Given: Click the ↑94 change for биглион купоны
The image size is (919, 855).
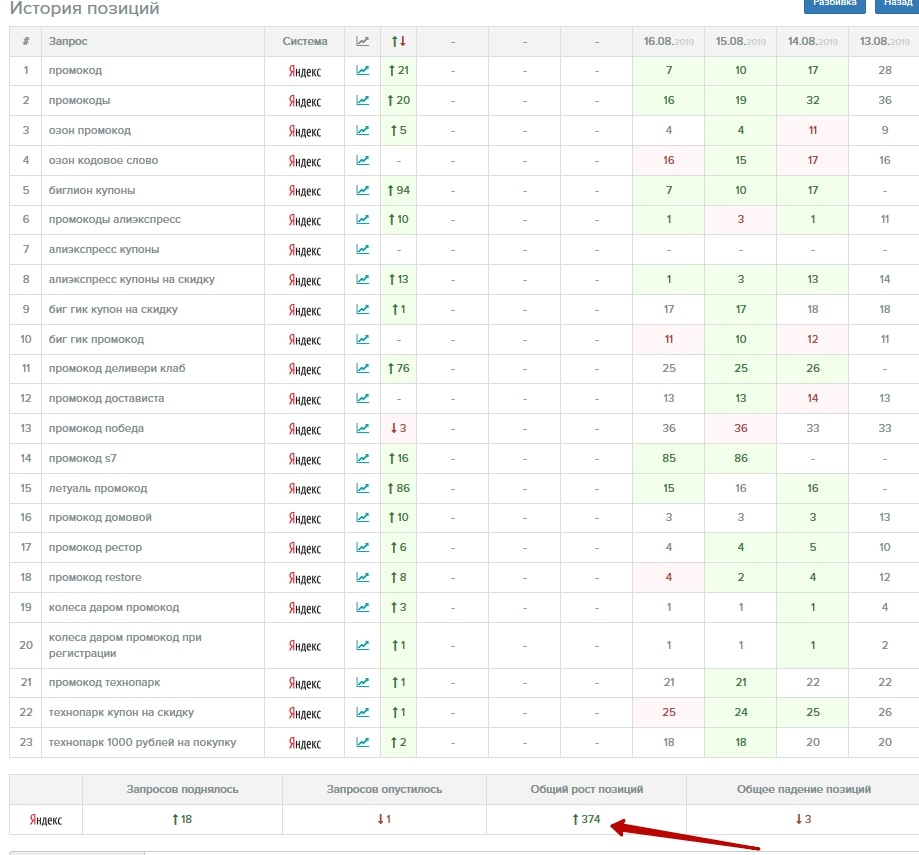Looking at the screenshot, I should (399, 190).
